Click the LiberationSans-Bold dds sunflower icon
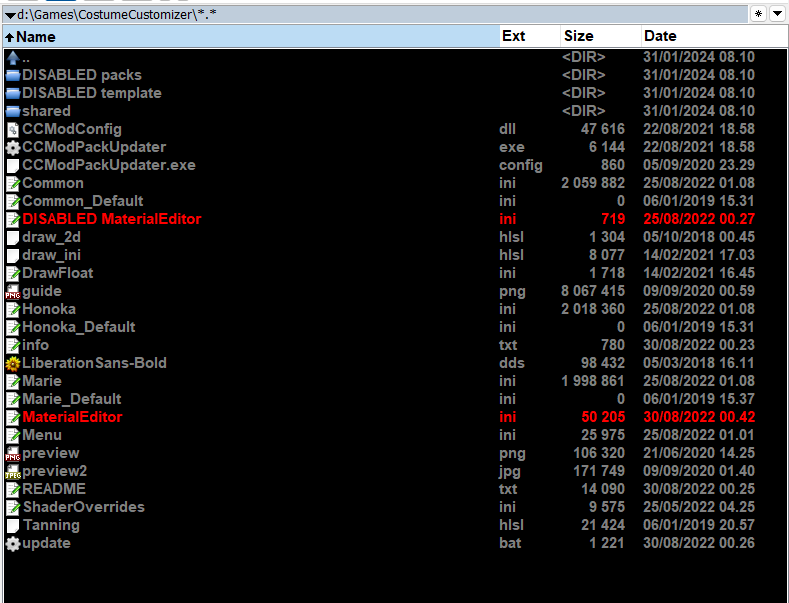 (x=13, y=363)
